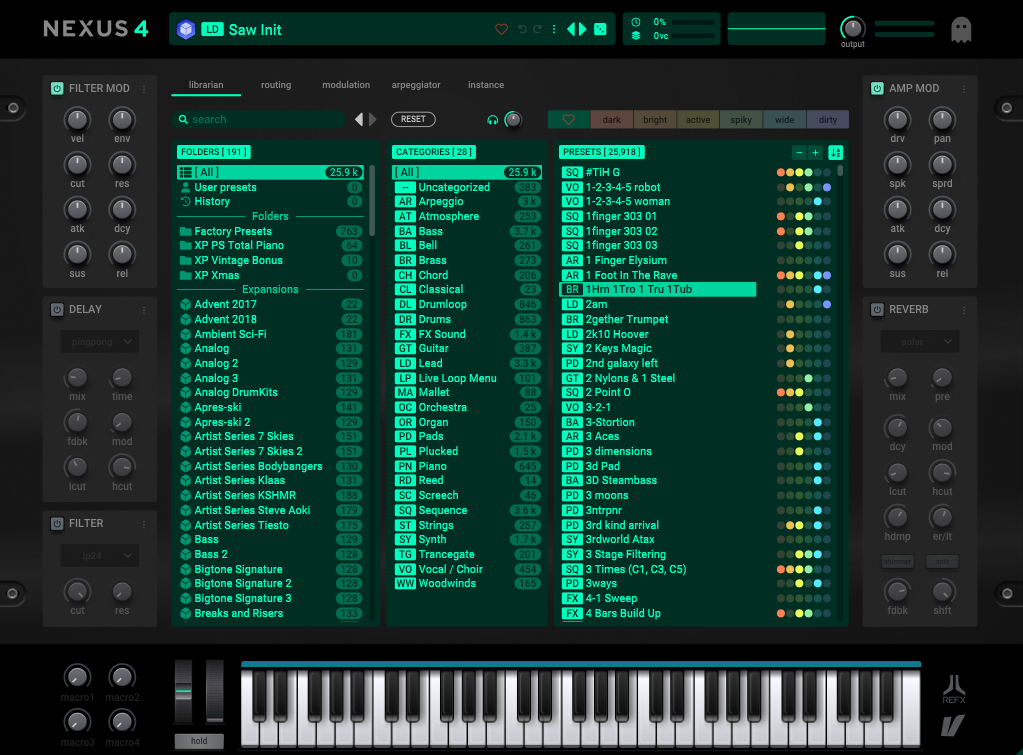Open the filter lp24 type dropdown
This screenshot has width=1023, height=755.
(99, 555)
